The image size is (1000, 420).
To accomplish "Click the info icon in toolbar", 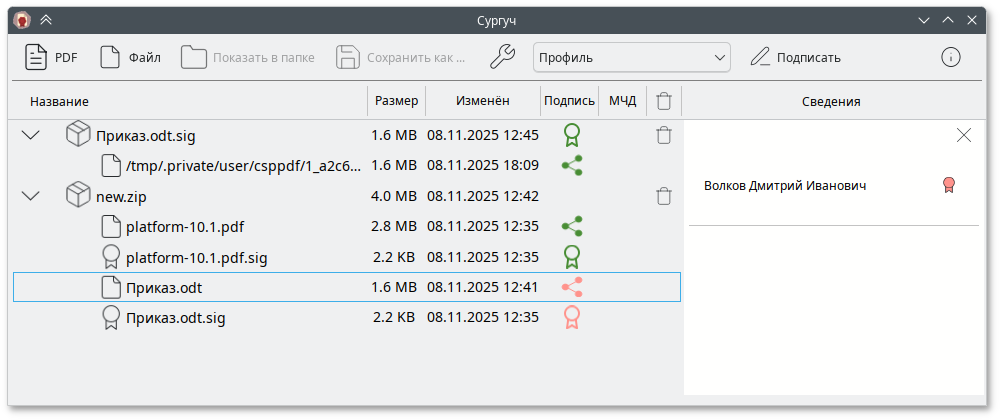I will [x=950, y=57].
